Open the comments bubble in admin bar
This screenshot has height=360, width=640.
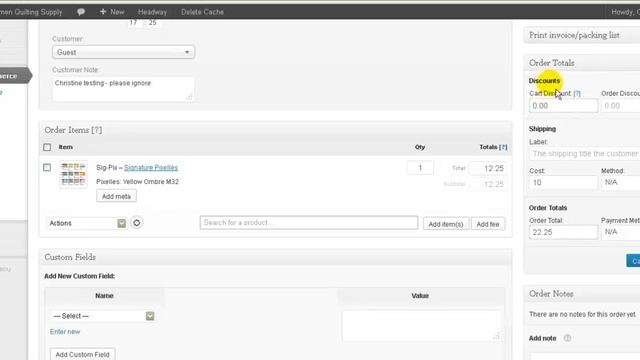[x=81, y=12]
